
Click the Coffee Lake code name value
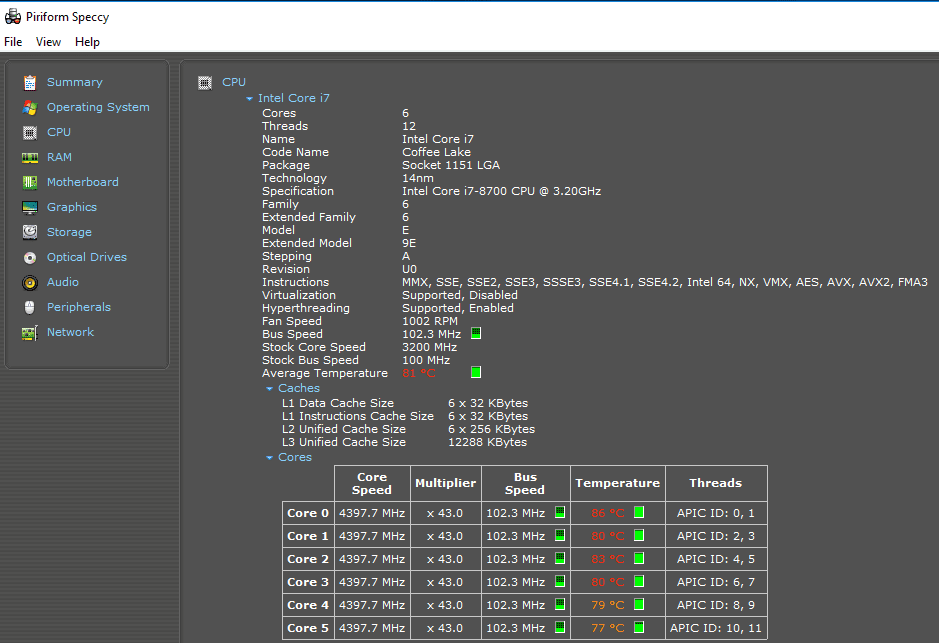[x=437, y=152]
